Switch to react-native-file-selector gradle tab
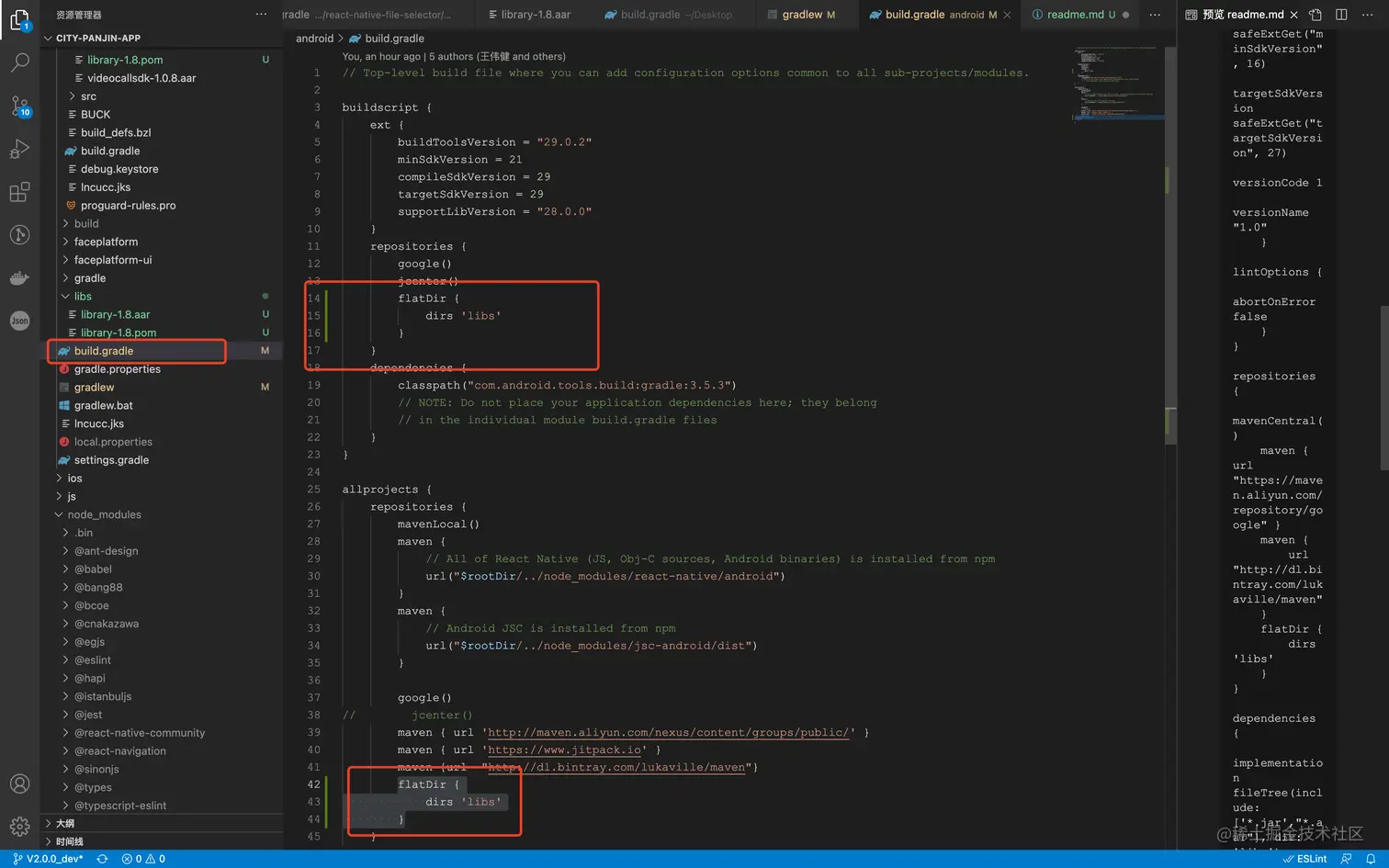1389x868 pixels. pyautogui.click(x=377, y=15)
